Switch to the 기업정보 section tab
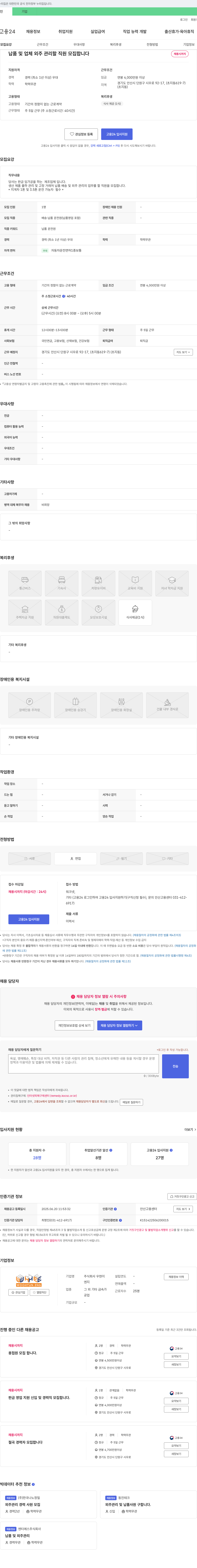The image size is (197, 1568). (x=189, y=44)
